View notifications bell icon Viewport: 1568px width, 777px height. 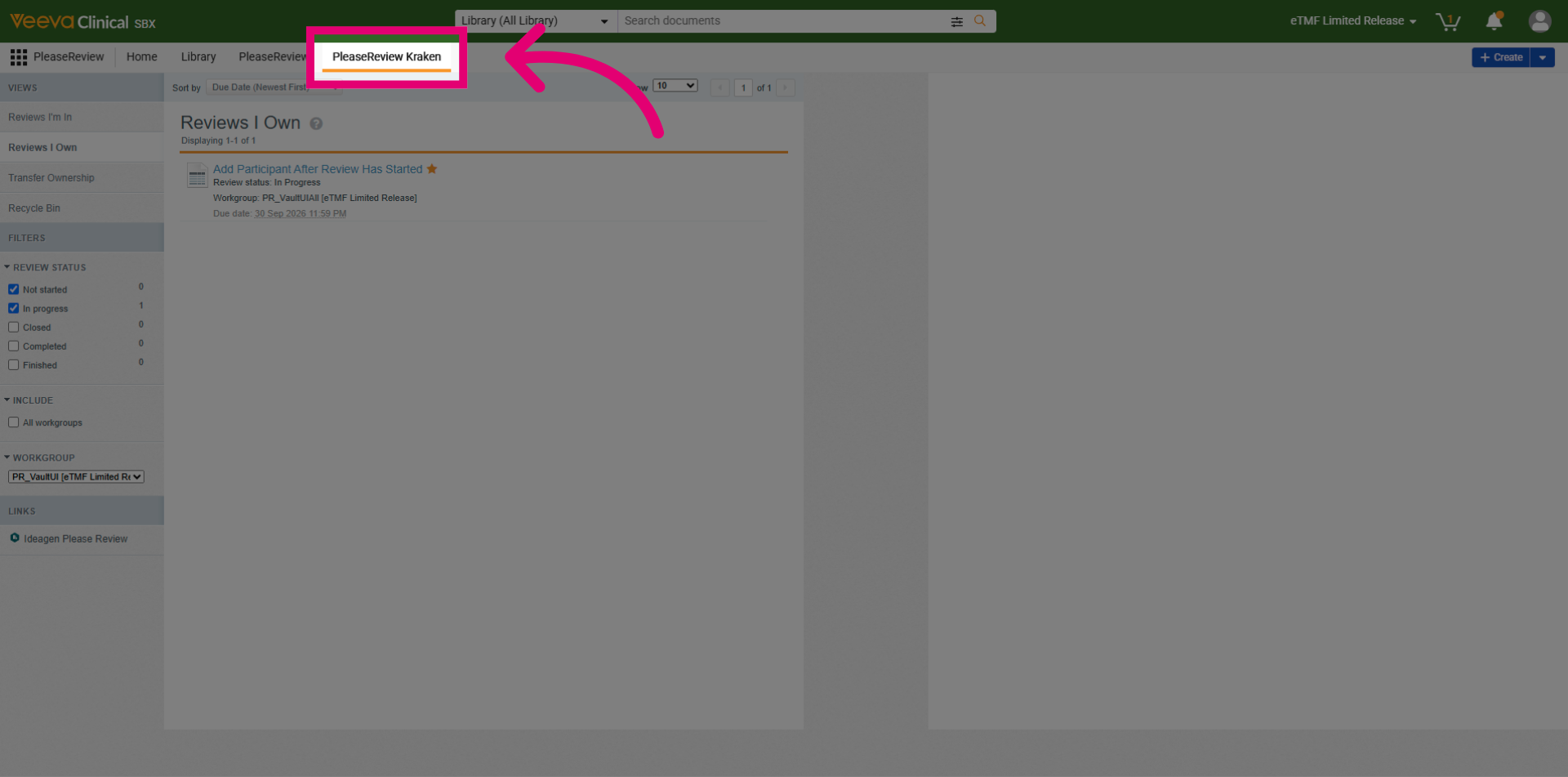(1494, 21)
